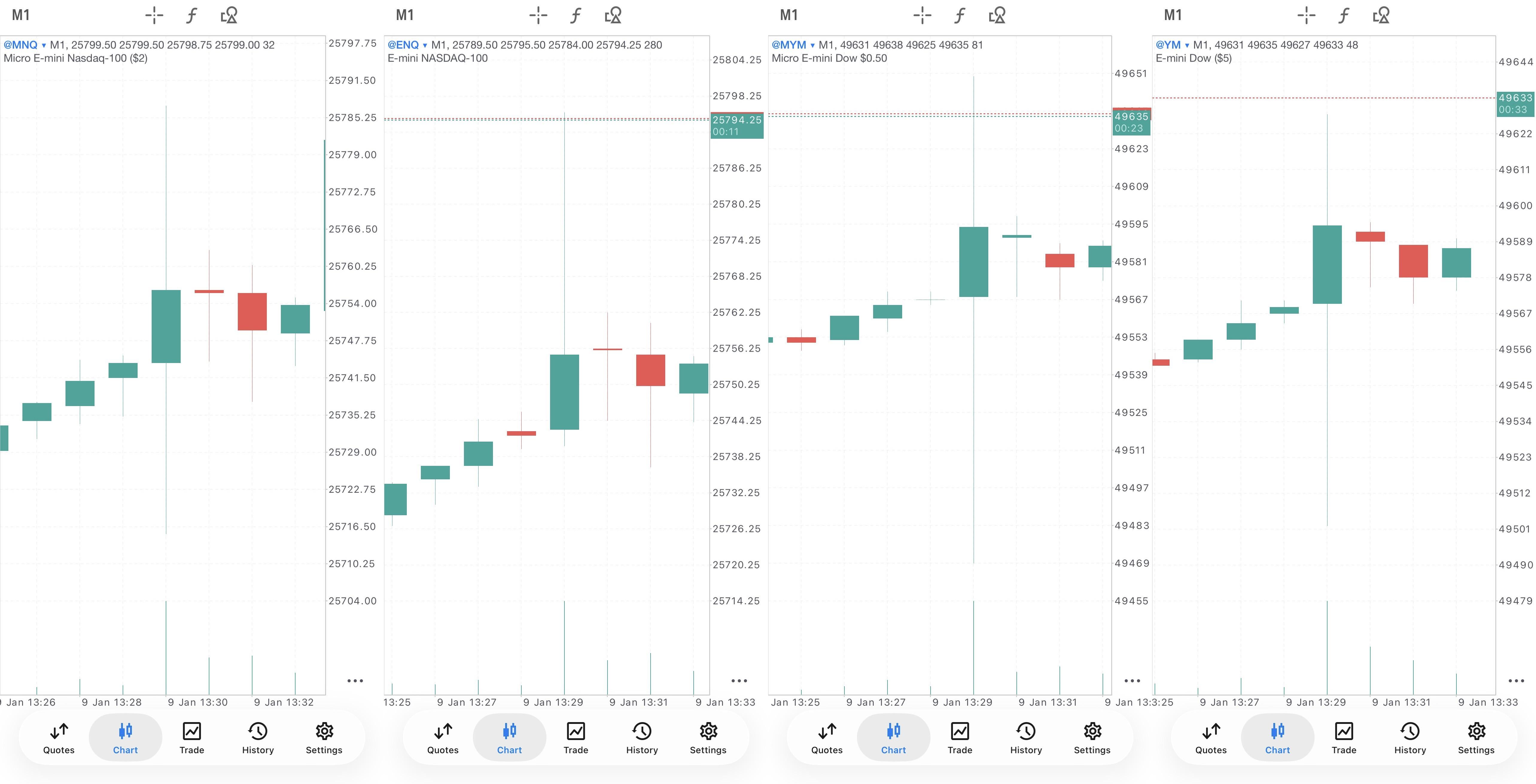Open objects shapes tool in the MYM chart
The height and width of the screenshot is (784, 1536).
(x=997, y=16)
